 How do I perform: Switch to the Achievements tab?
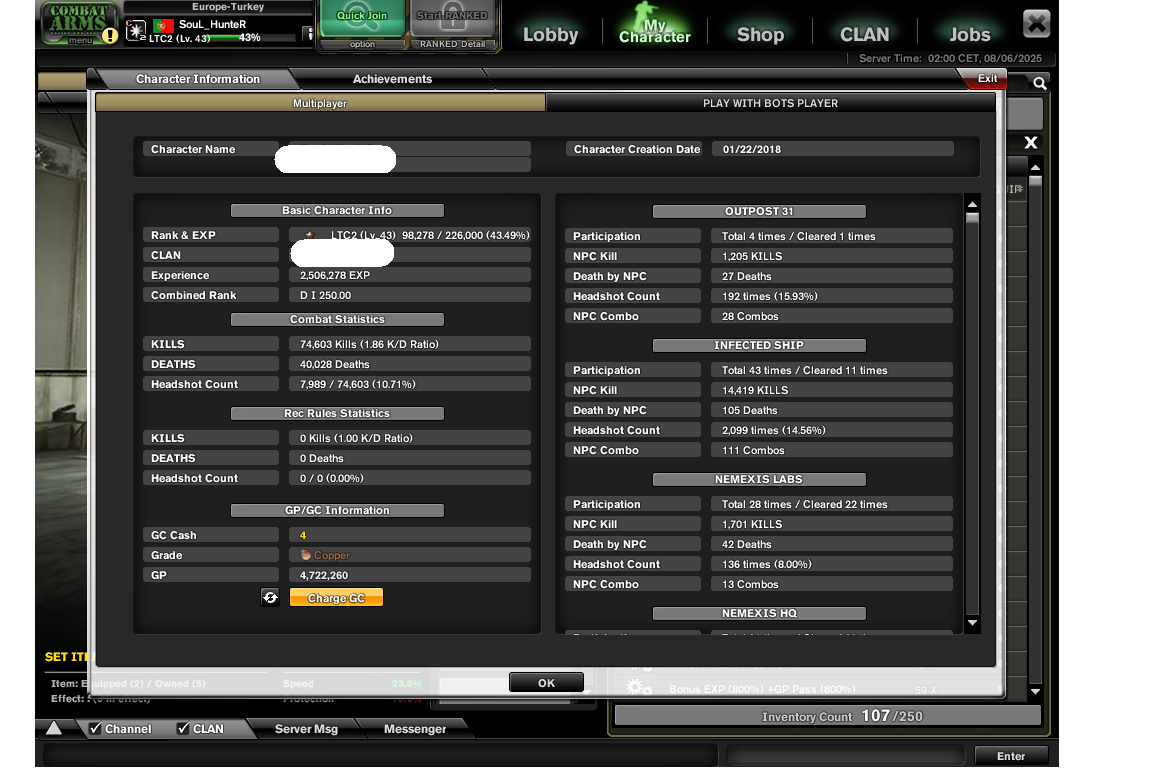click(x=392, y=79)
